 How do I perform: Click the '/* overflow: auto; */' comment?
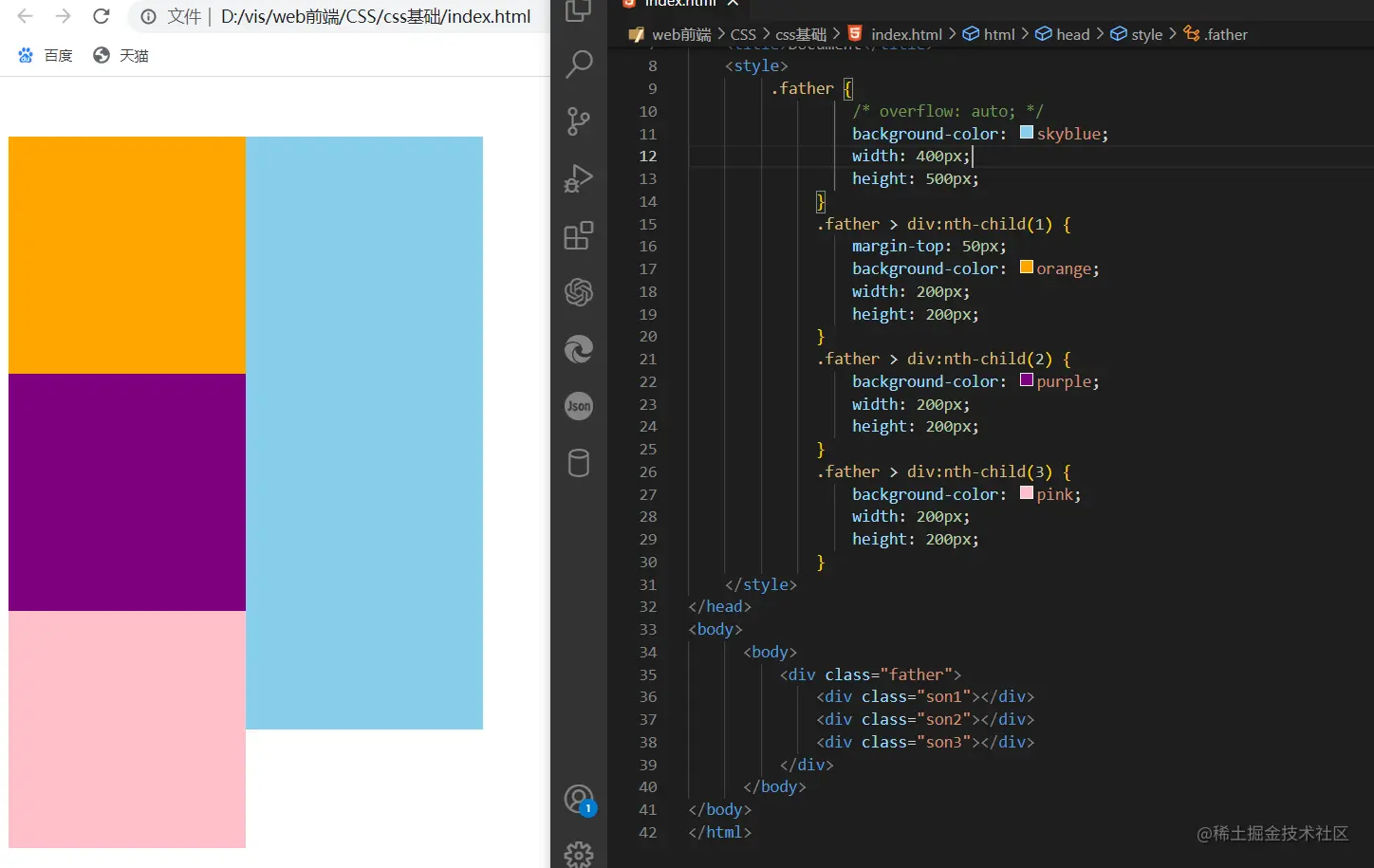pyautogui.click(x=947, y=111)
